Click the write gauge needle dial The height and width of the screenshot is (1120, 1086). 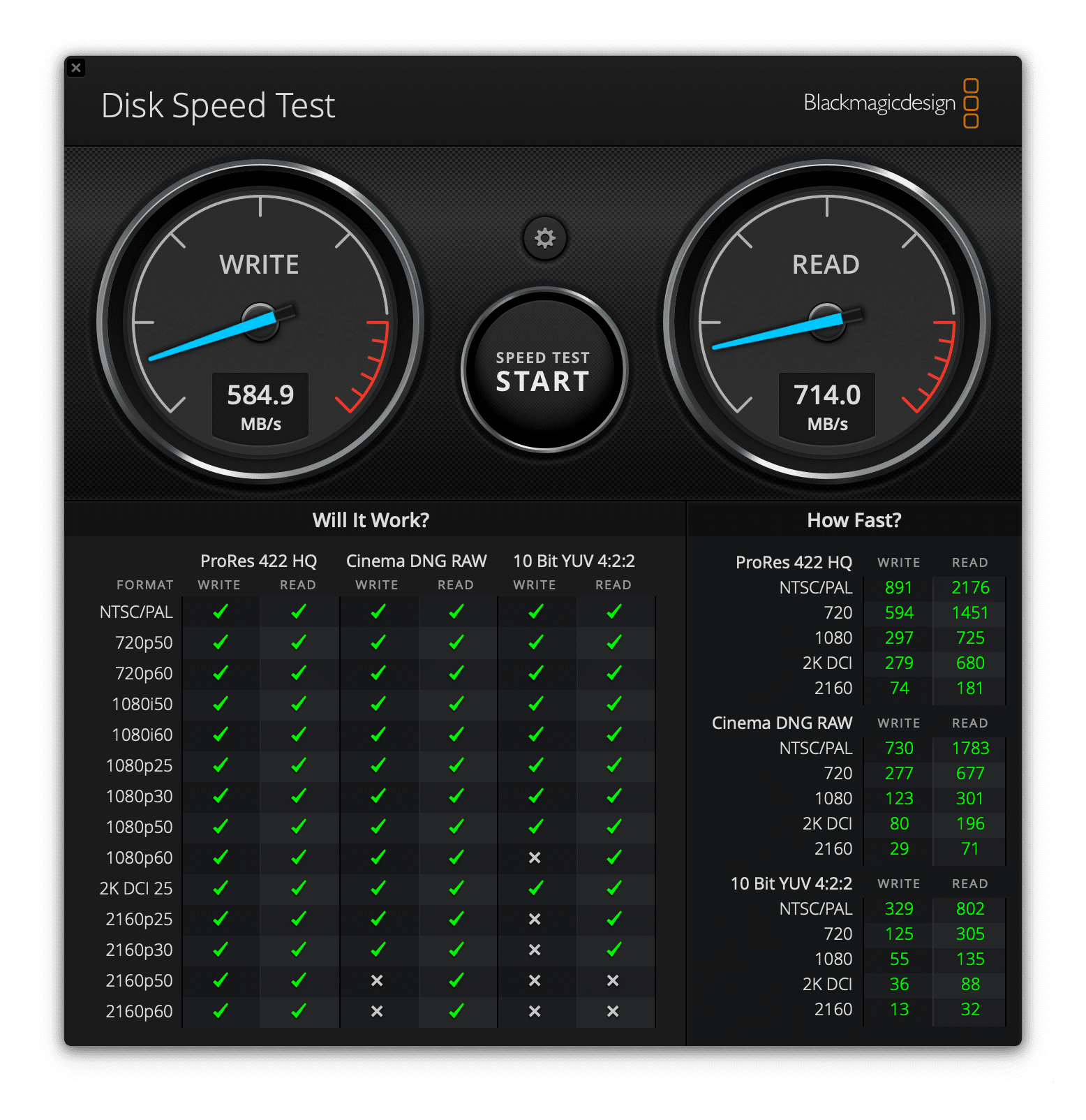(x=260, y=322)
